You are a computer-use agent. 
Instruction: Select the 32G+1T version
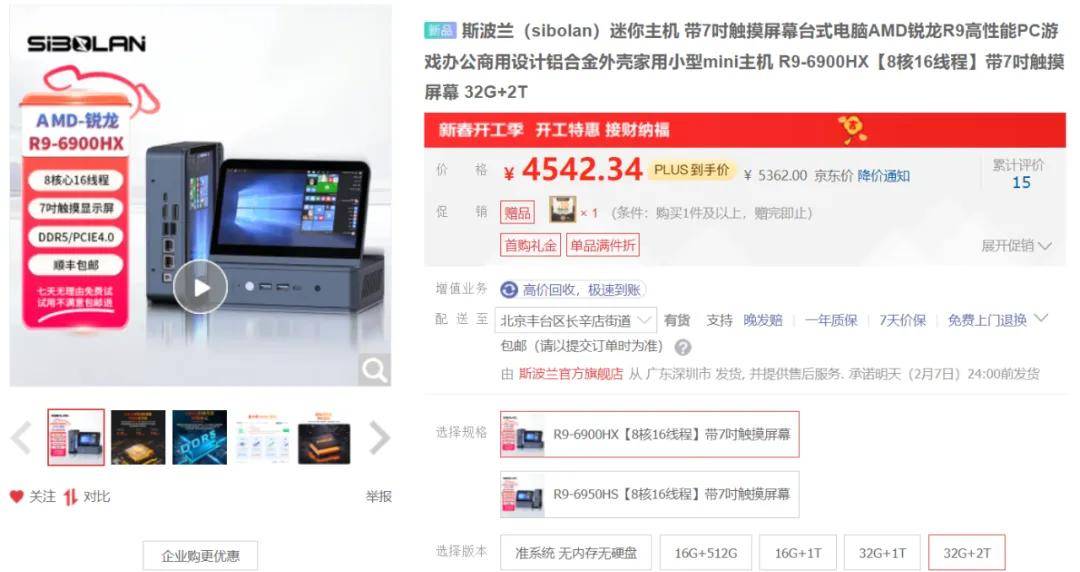[x=882, y=553]
